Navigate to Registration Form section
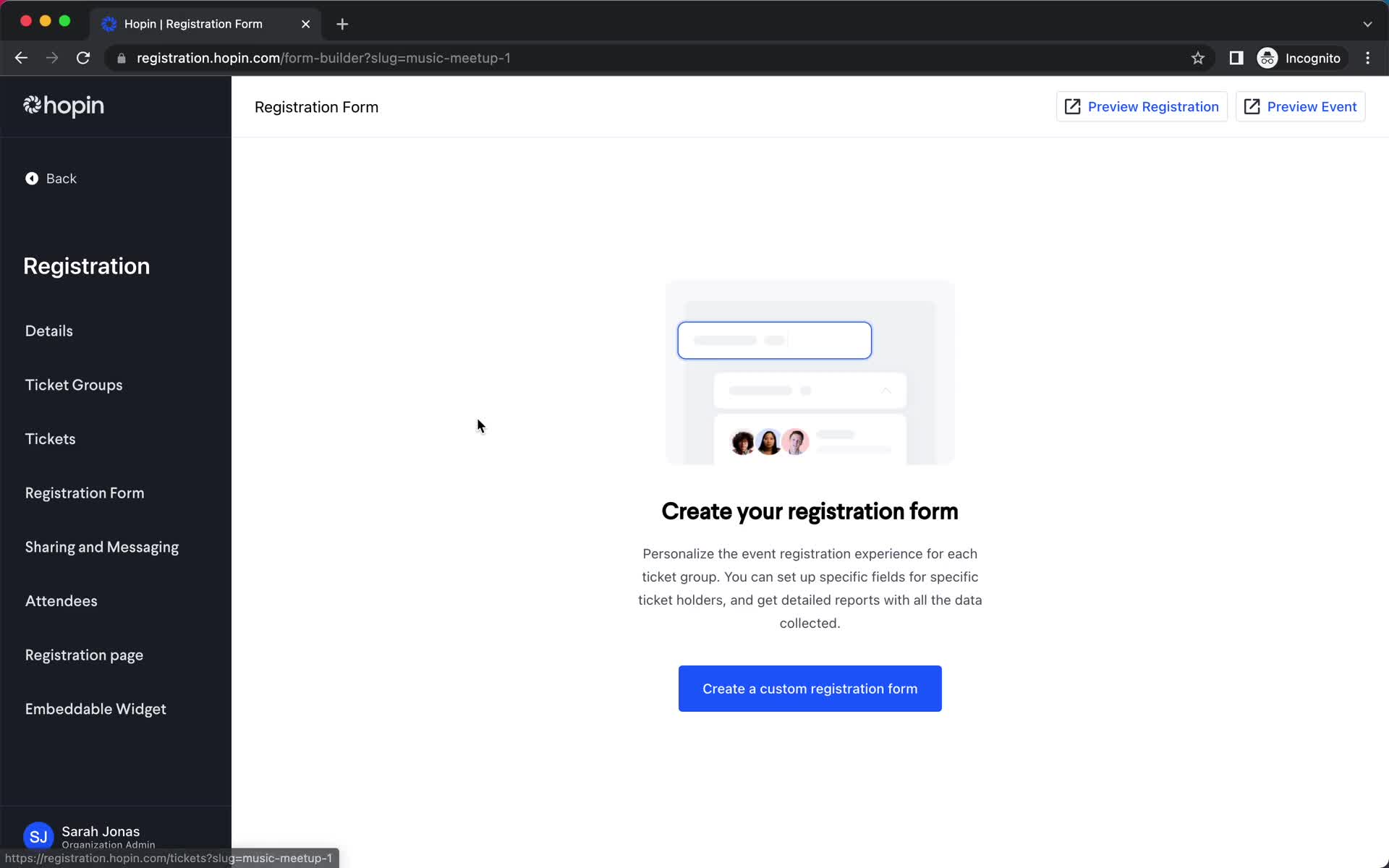Image resolution: width=1389 pixels, height=868 pixels. tap(85, 492)
